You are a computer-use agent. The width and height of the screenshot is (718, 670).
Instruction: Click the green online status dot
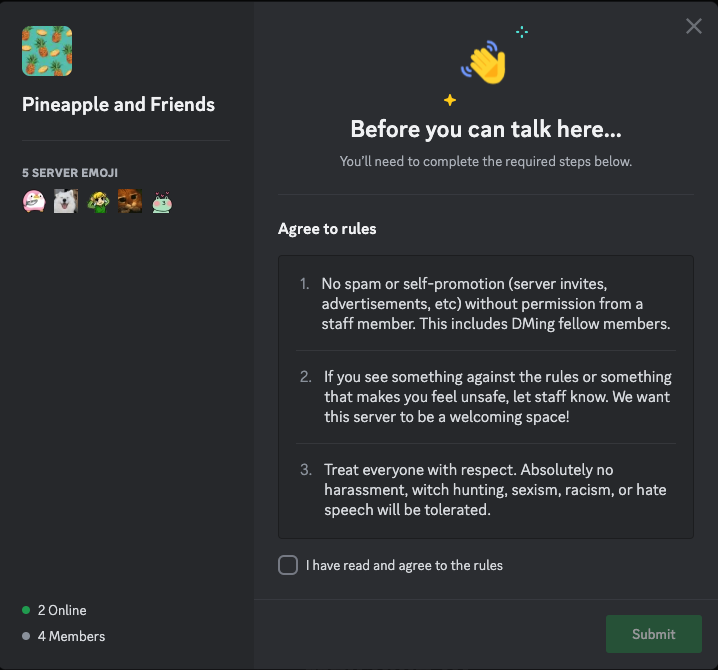pyautogui.click(x=26, y=610)
